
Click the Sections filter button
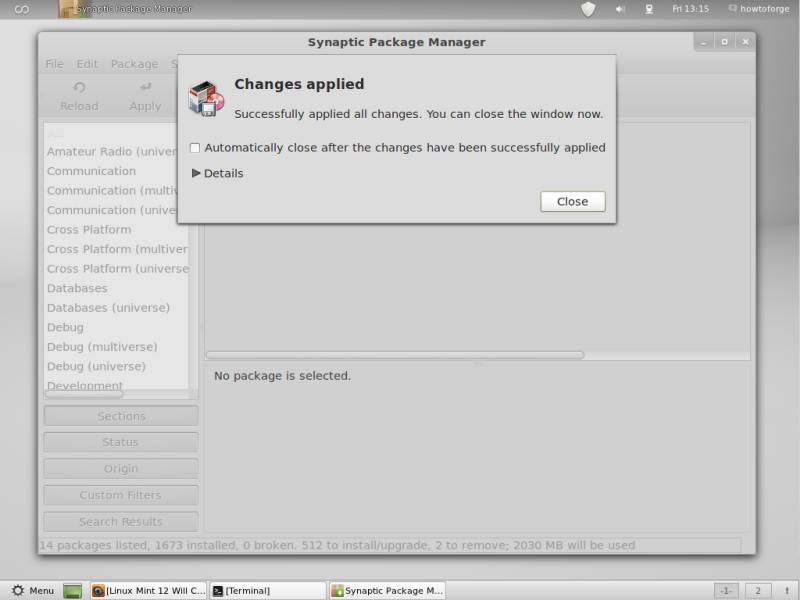(121, 416)
